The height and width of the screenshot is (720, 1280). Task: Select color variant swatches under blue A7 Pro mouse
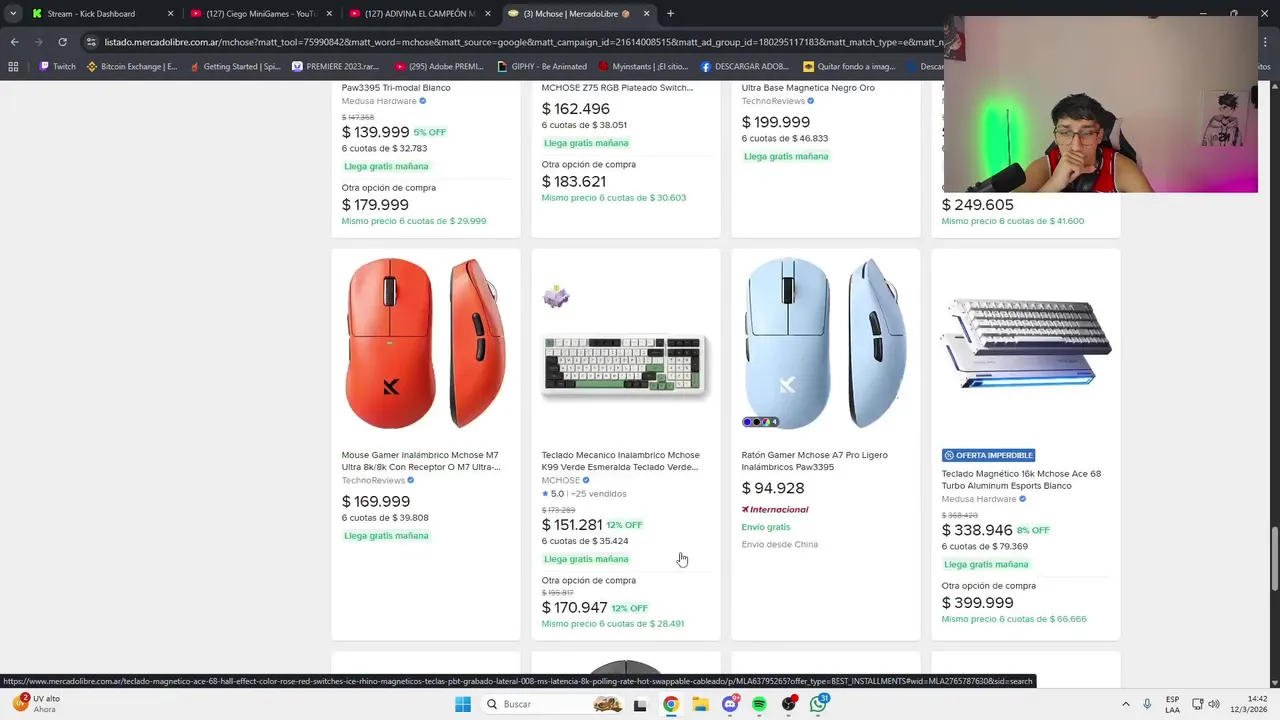pos(760,422)
